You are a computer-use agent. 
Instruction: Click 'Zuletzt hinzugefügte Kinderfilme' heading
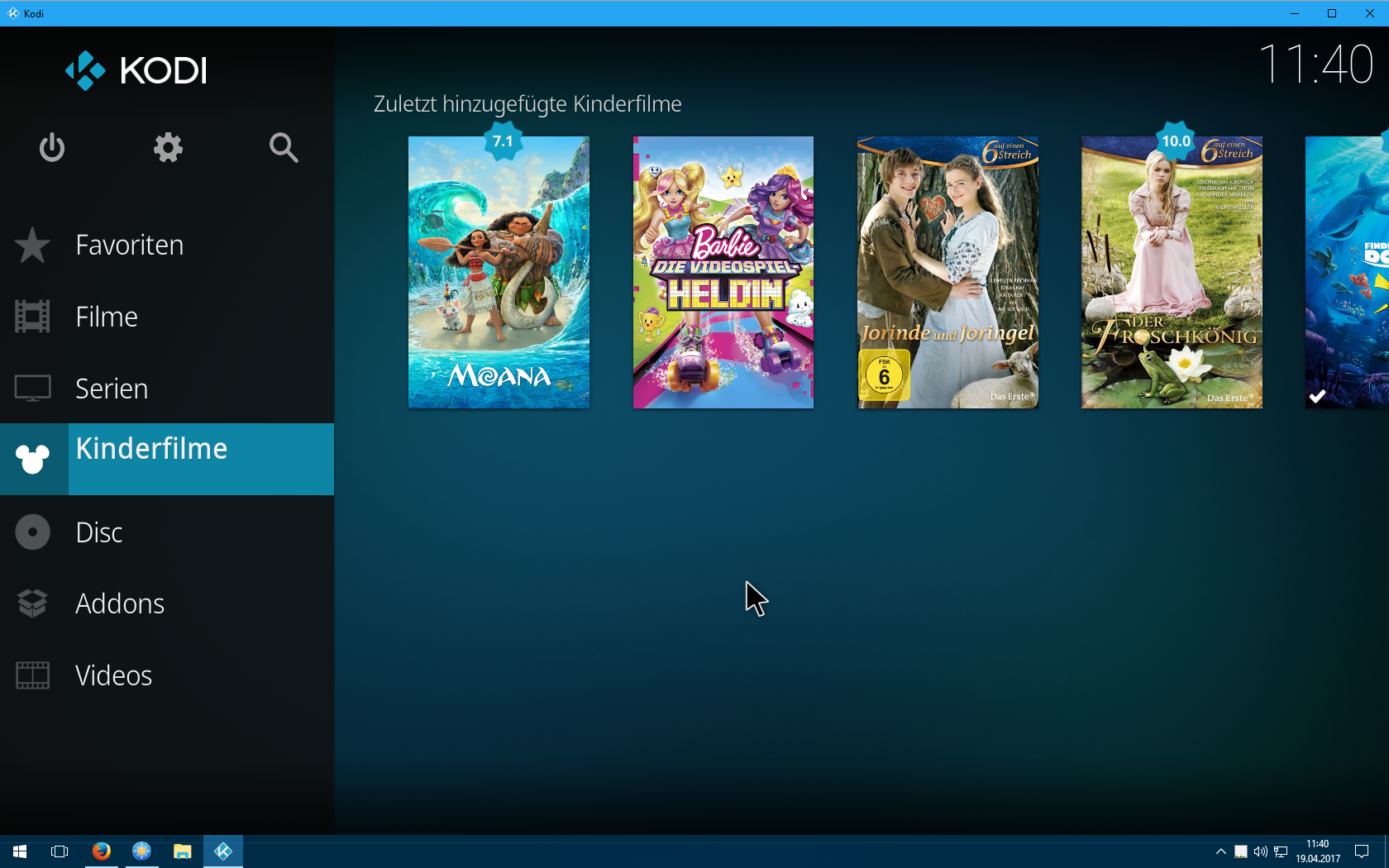click(x=527, y=104)
